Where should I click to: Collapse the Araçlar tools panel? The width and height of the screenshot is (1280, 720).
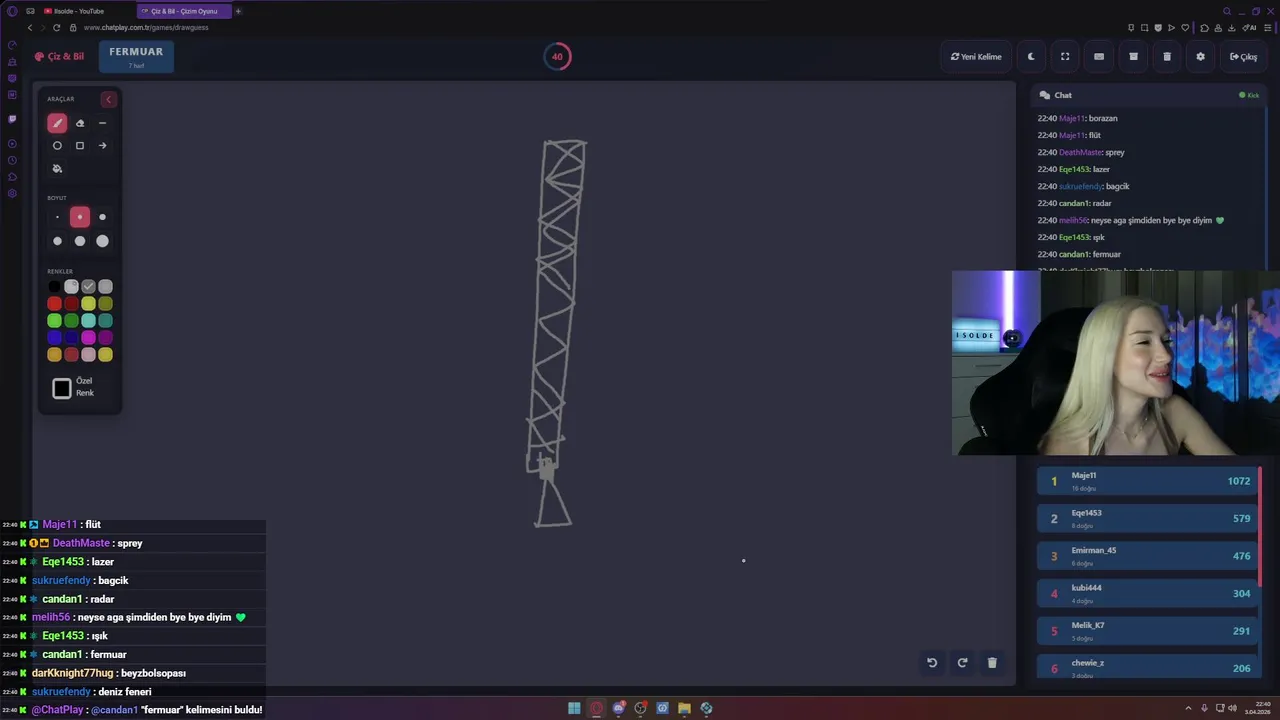[108, 99]
